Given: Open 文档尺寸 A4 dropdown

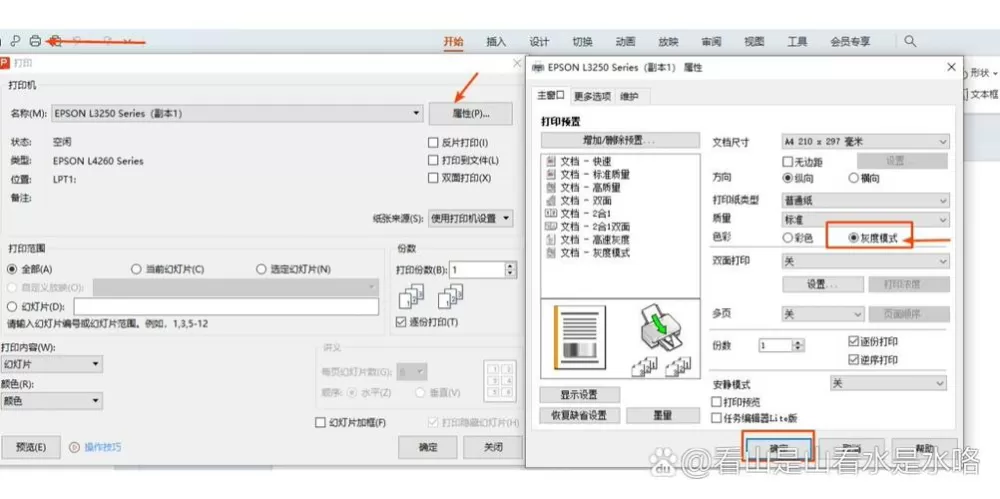Looking at the screenshot, I should point(865,142).
